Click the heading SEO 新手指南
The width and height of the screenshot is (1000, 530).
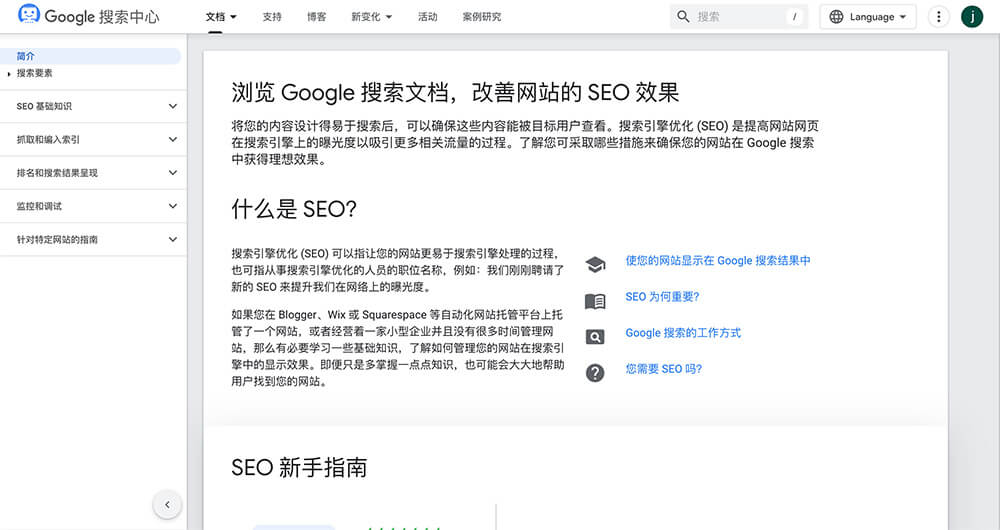[x=299, y=468]
